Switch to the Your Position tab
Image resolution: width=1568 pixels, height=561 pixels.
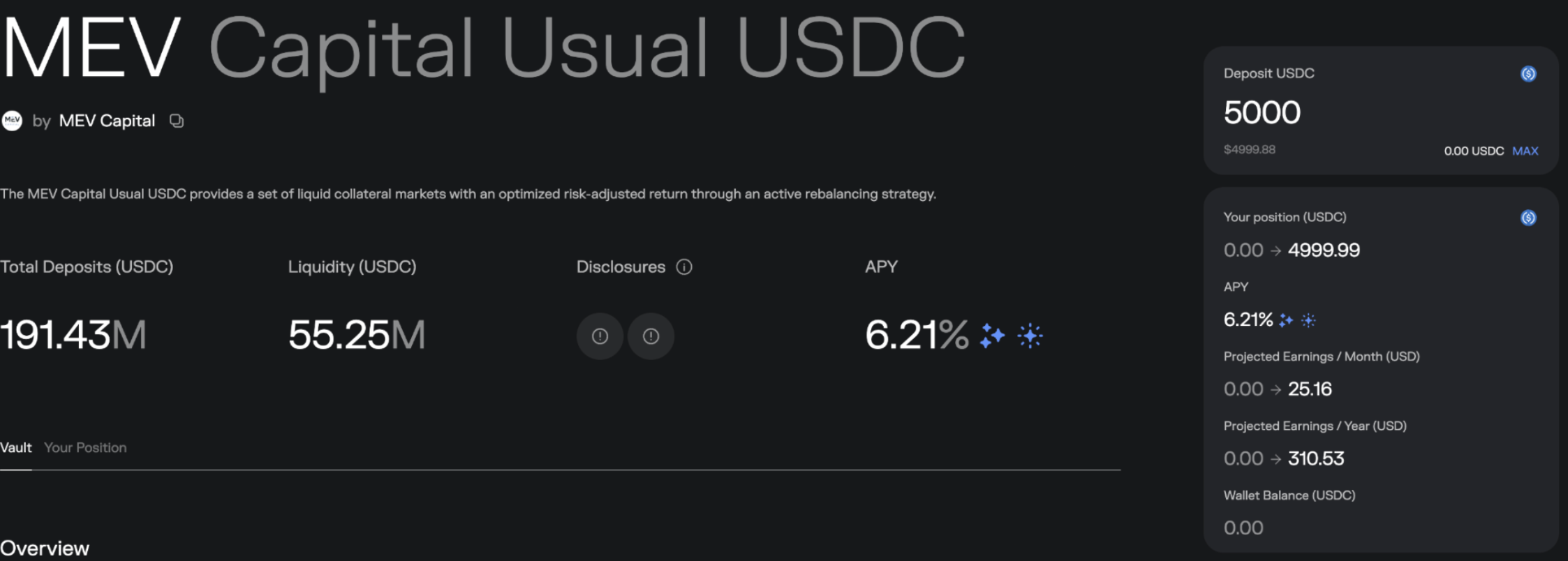pyautogui.click(x=85, y=448)
